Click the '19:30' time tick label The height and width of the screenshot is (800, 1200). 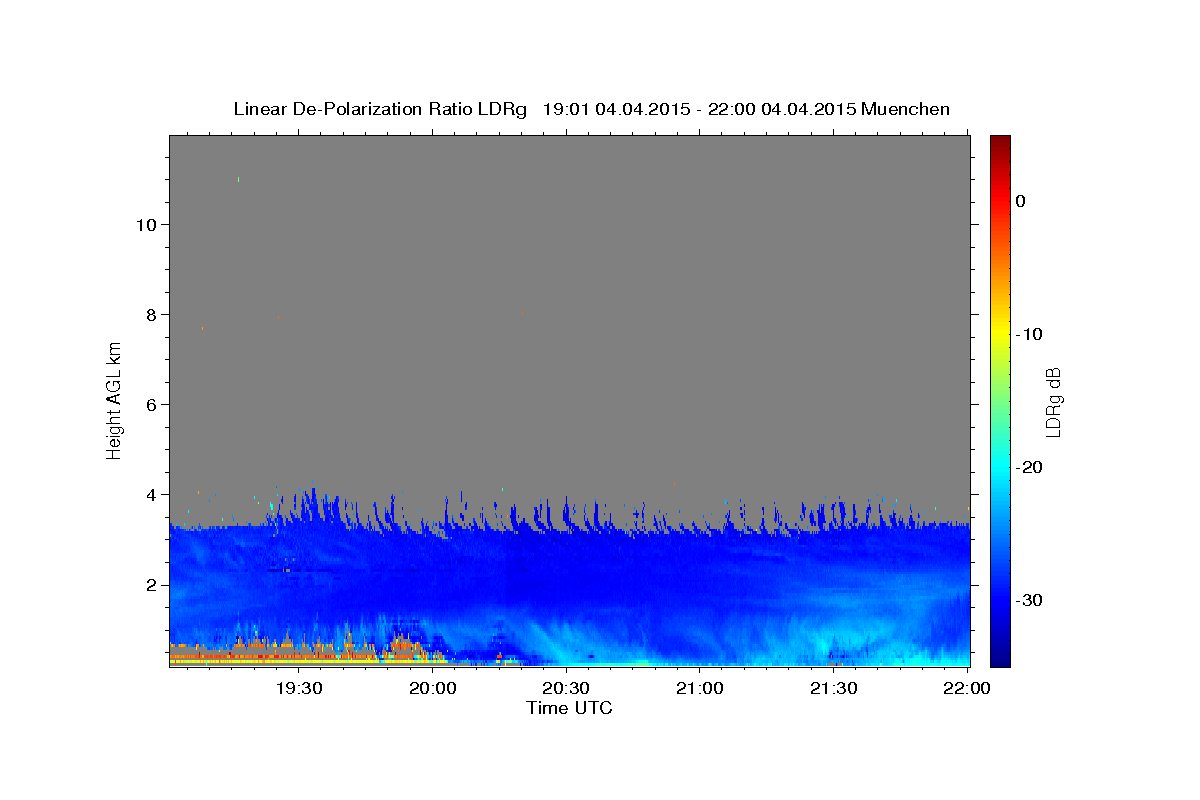[x=298, y=689]
